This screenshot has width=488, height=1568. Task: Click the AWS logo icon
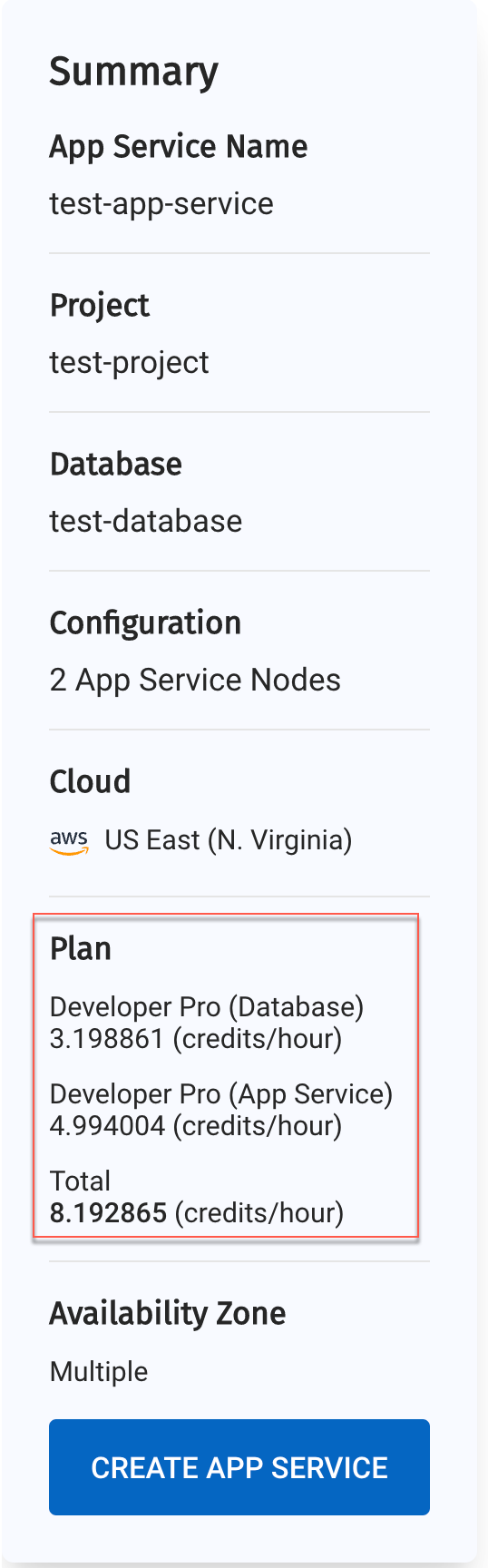click(x=69, y=842)
